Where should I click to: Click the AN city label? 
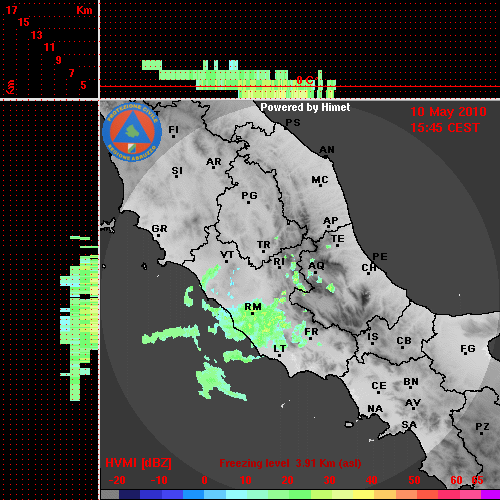[x=327, y=150]
